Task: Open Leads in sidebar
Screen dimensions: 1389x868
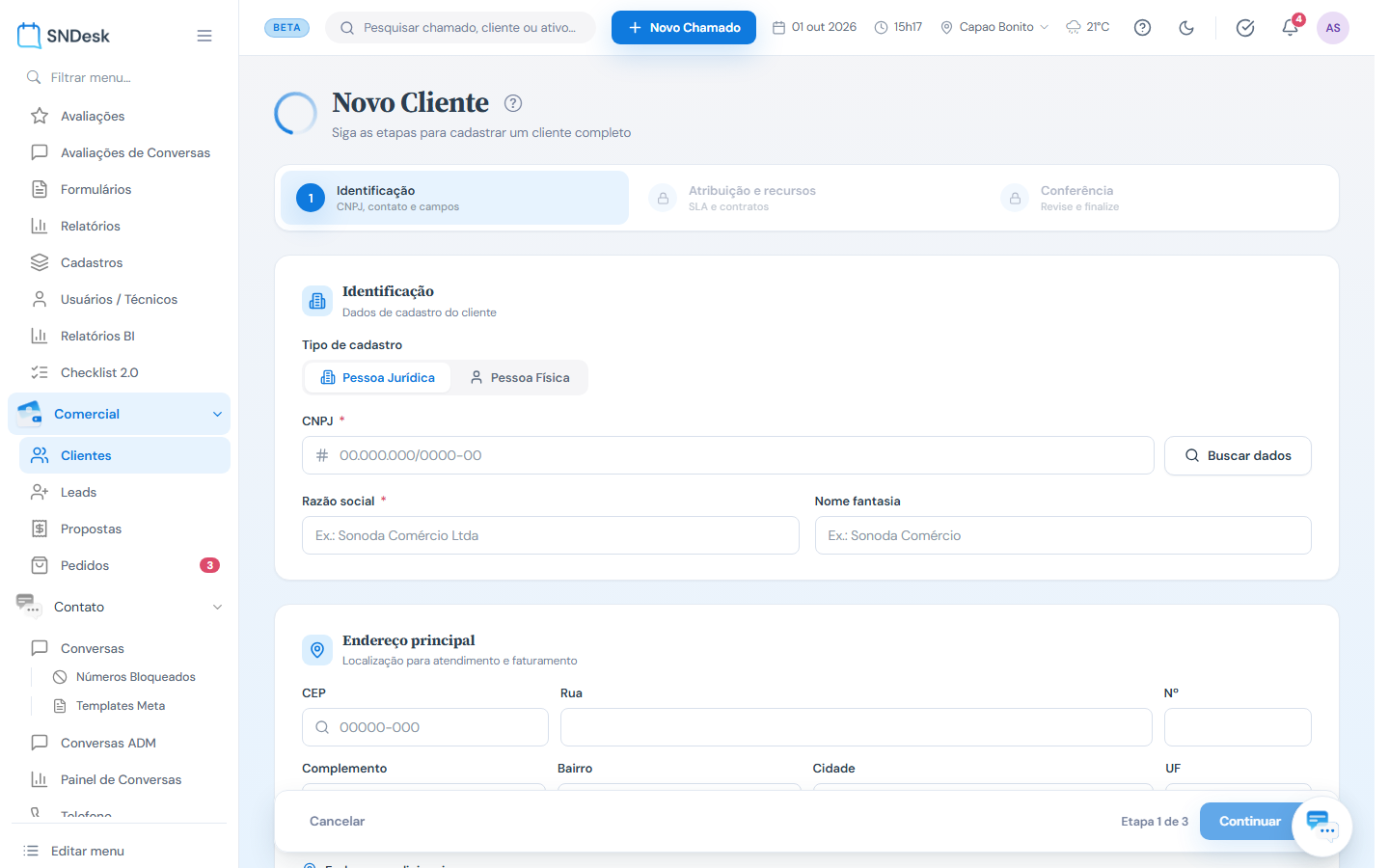Action: (x=124, y=492)
